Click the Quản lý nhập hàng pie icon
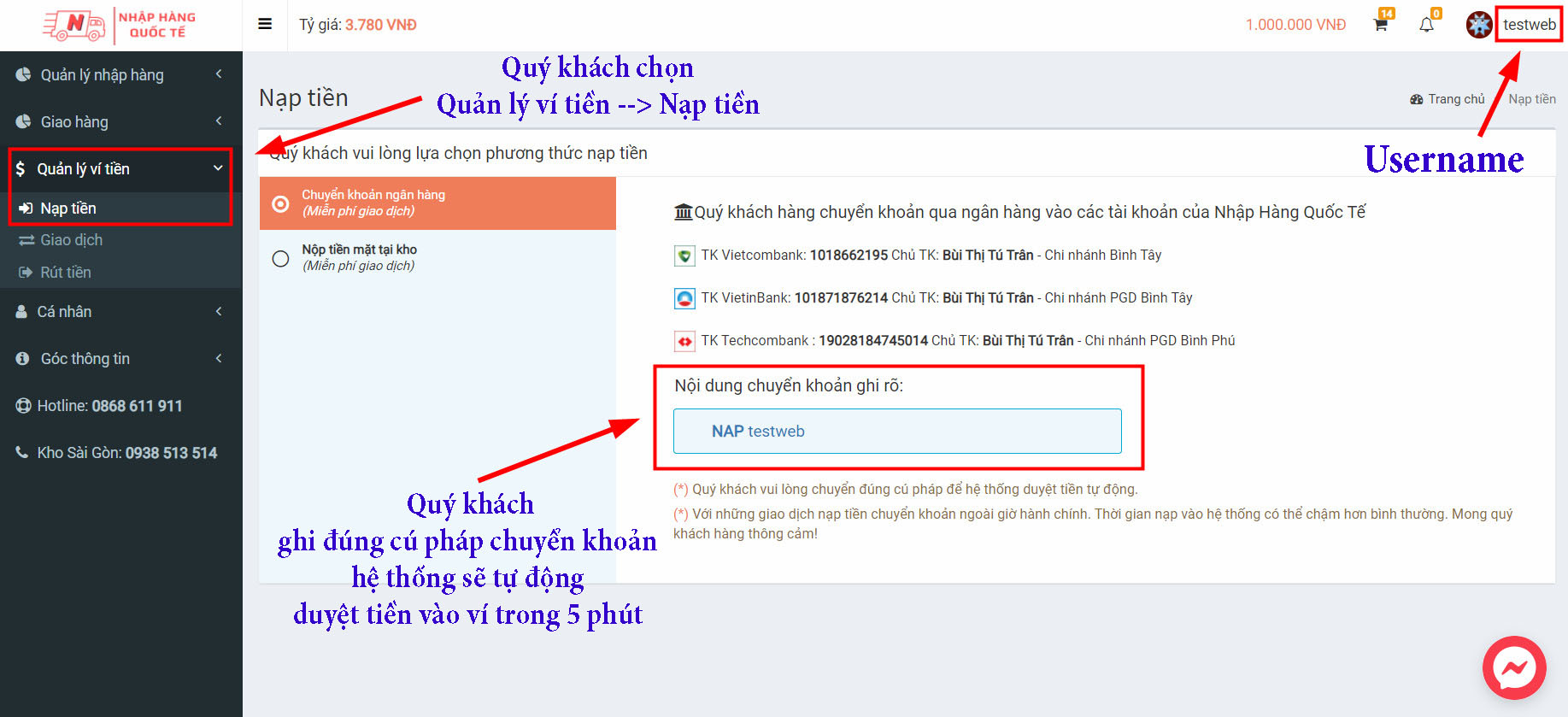The image size is (1568, 717). [23, 74]
